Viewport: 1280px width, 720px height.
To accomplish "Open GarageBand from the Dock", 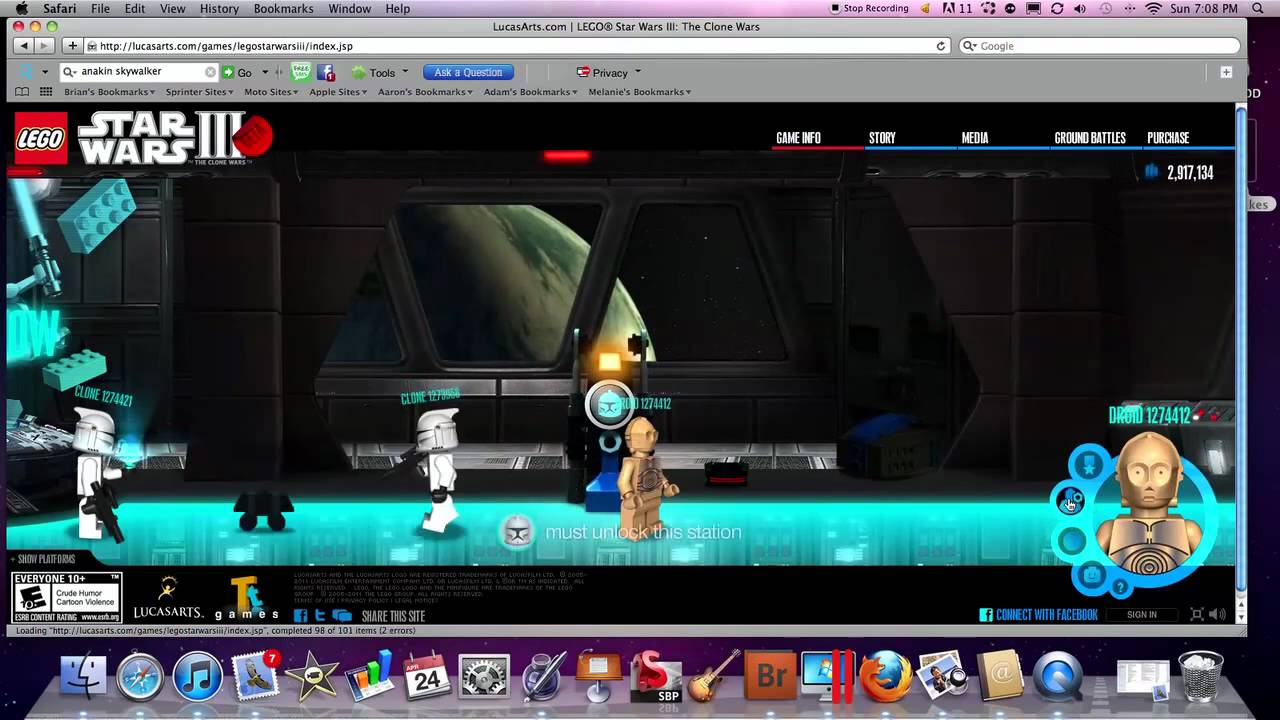I will [713, 676].
